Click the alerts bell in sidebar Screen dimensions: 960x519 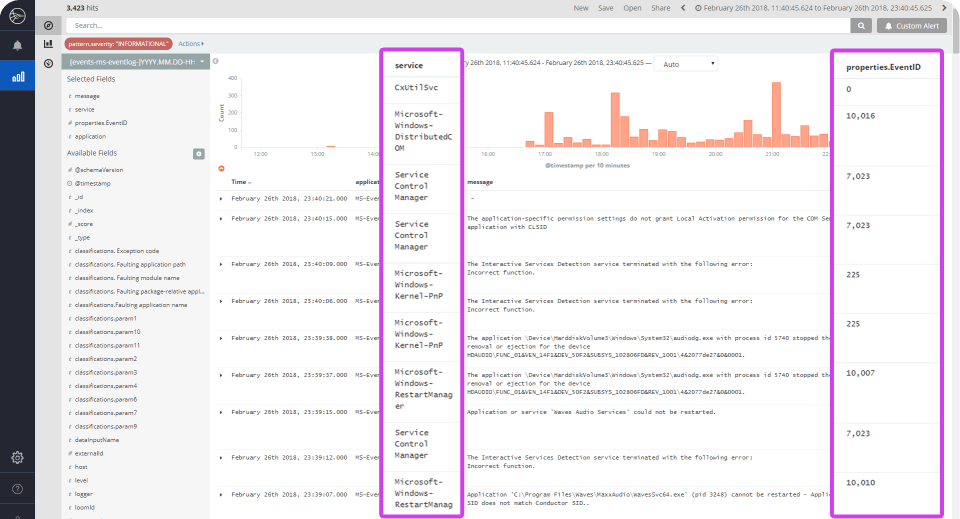coord(17,45)
